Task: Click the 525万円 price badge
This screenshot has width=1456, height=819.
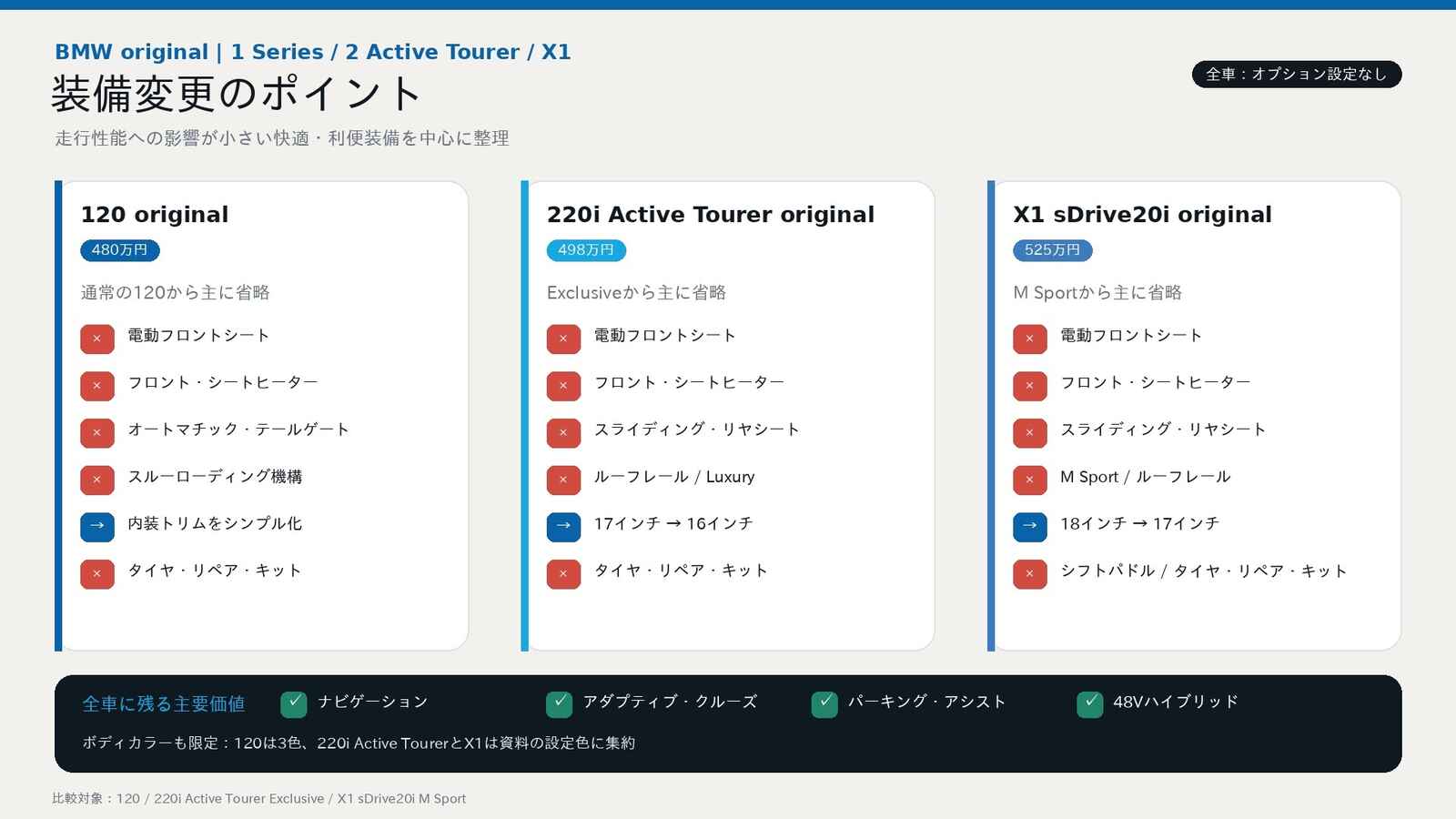Action: click(x=1053, y=250)
